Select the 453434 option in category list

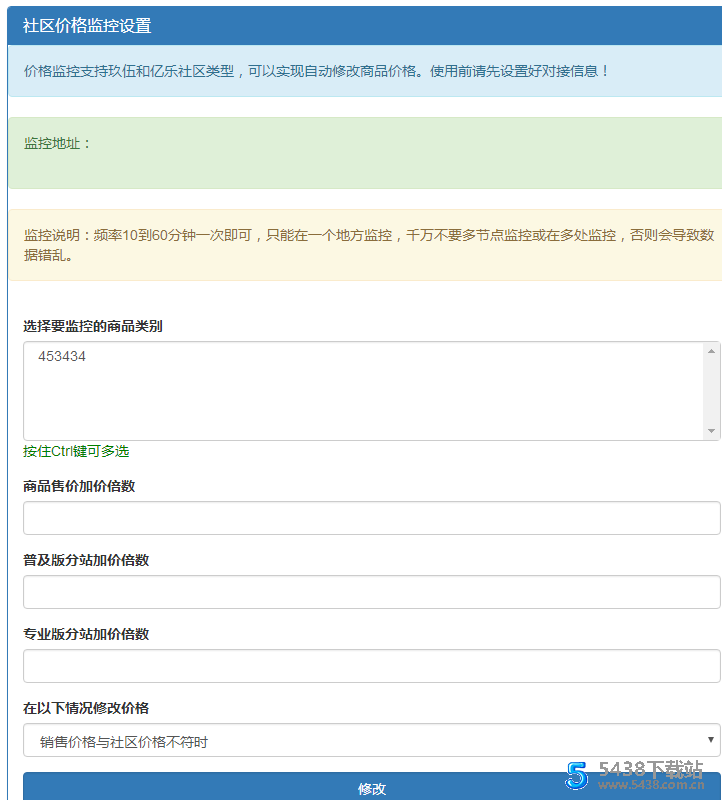click(62, 356)
